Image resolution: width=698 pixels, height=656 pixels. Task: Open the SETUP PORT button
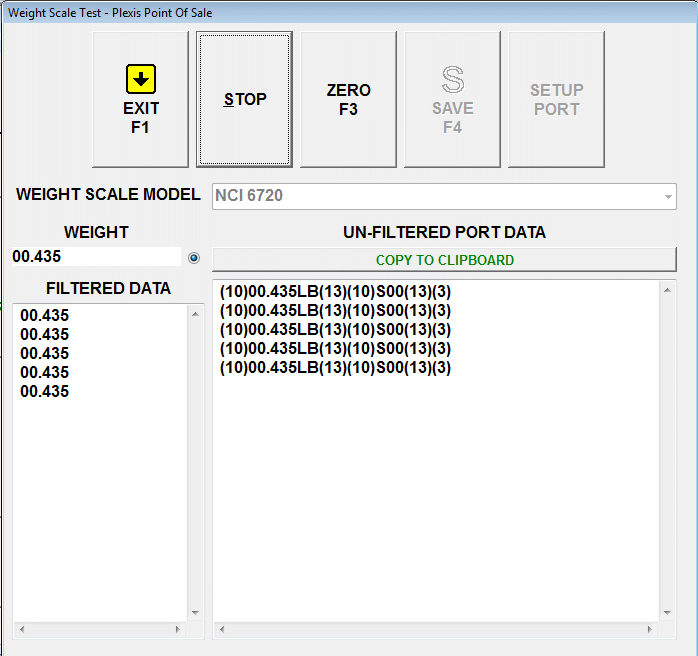coord(556,99)
